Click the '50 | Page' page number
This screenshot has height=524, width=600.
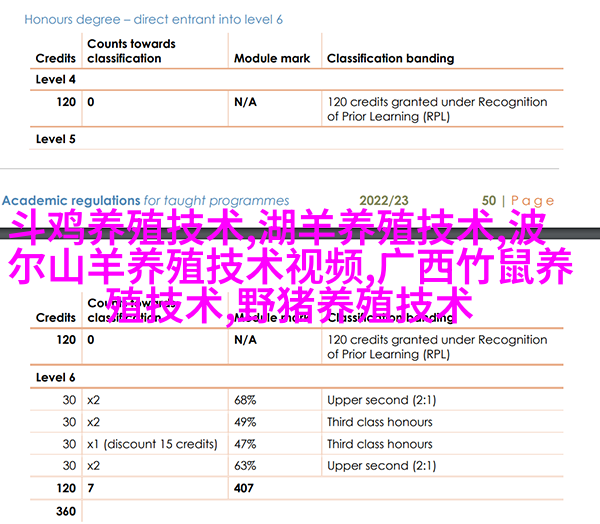(x=518, y=201)
